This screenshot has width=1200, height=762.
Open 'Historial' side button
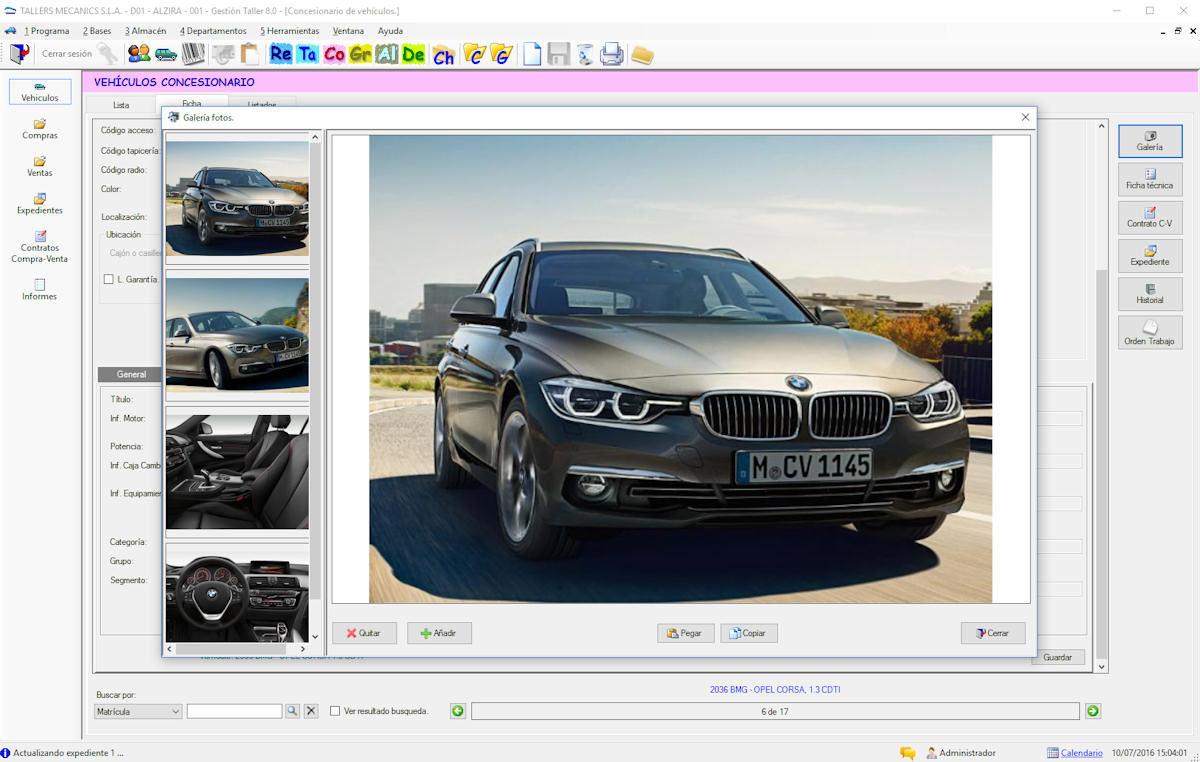point(1150,294)
